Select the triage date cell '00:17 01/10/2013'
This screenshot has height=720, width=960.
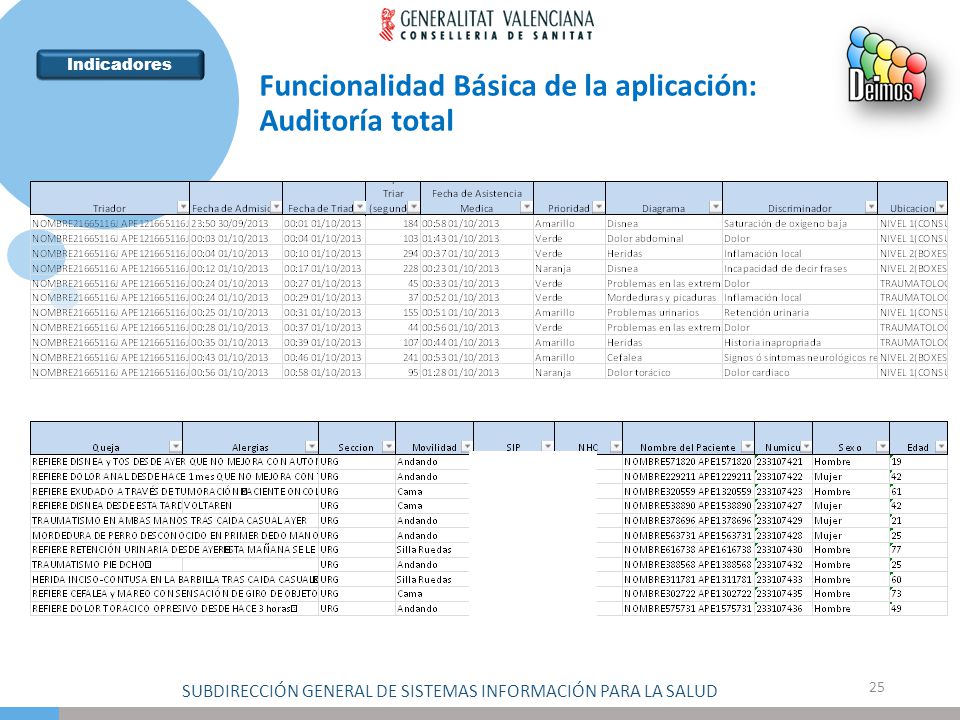(x=324, y=268)
